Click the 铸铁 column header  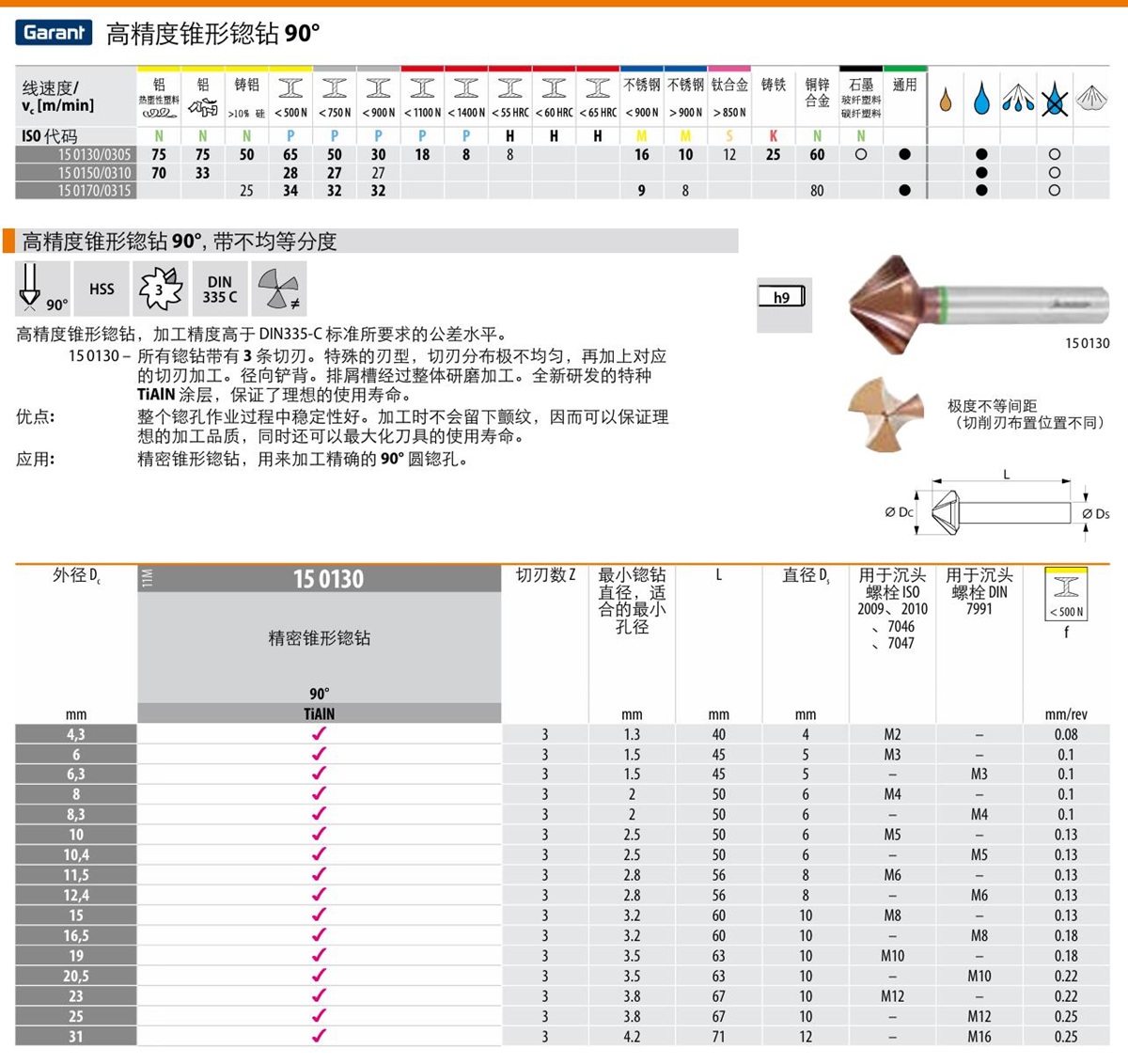tap(774, 86)
